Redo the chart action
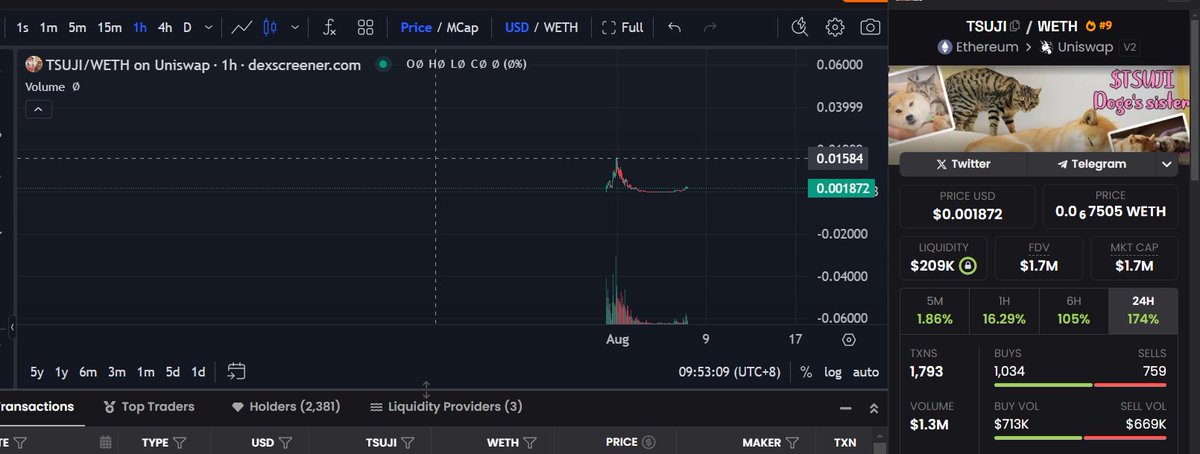This screenshot has height=454, width=1200. coord(710,27)
